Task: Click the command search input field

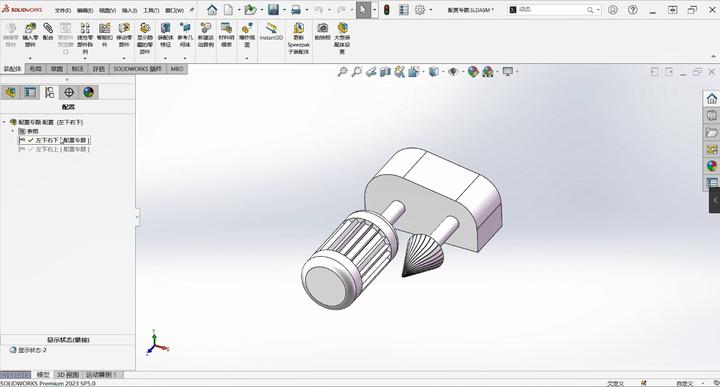Action: point(551,10)
